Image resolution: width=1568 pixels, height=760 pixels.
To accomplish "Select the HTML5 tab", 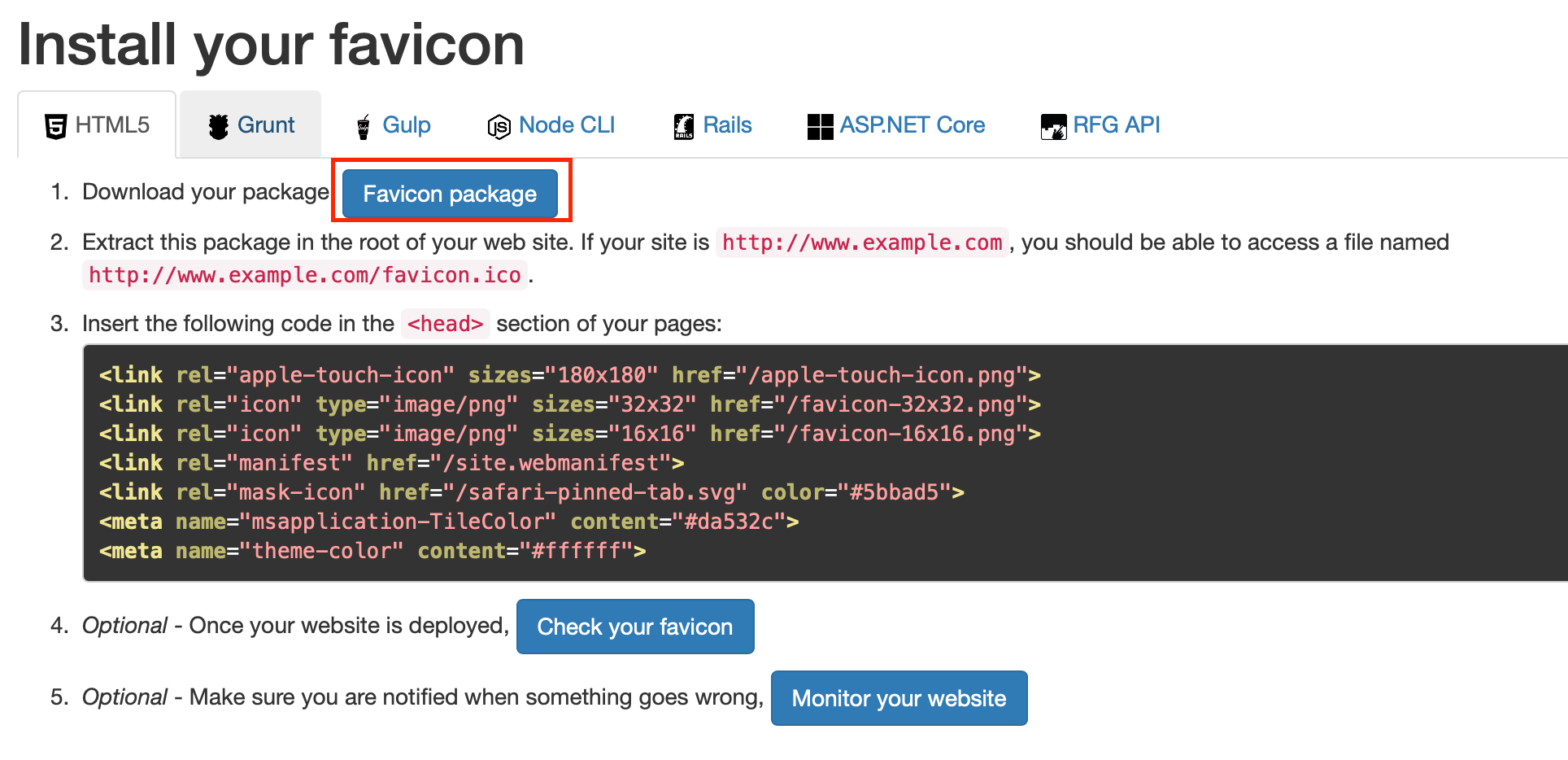I will click(97, 124).
